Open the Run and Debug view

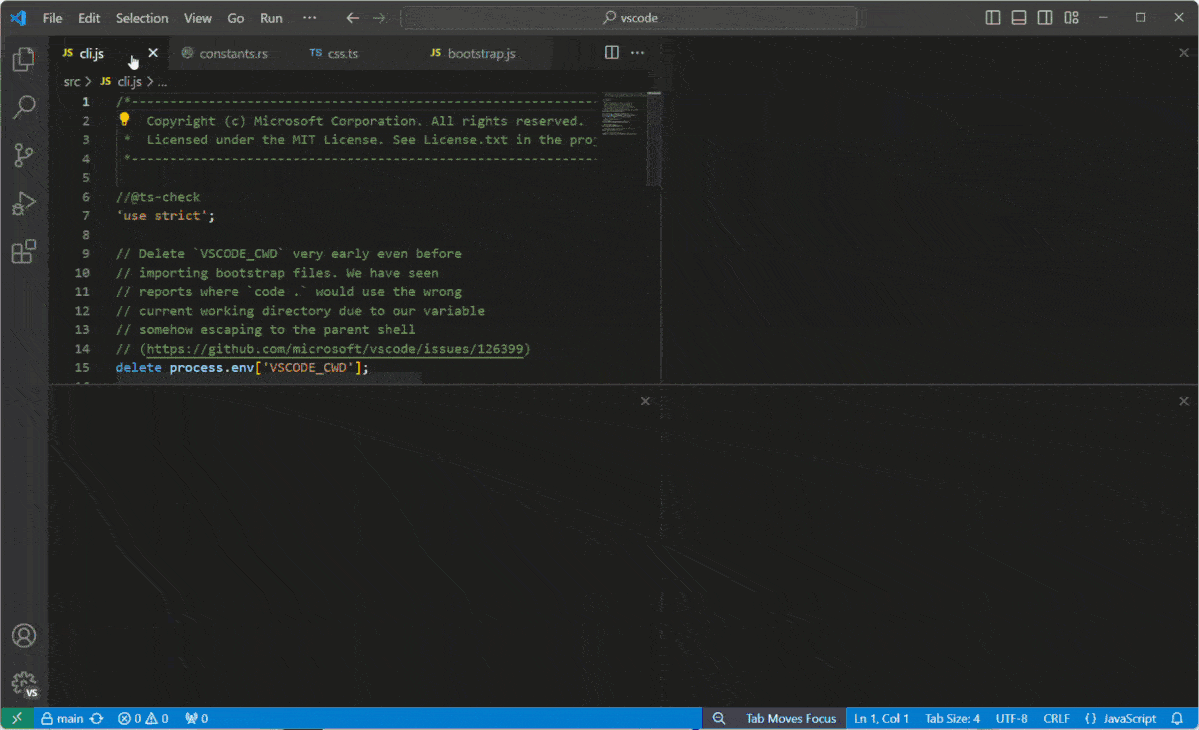(24, 204)
